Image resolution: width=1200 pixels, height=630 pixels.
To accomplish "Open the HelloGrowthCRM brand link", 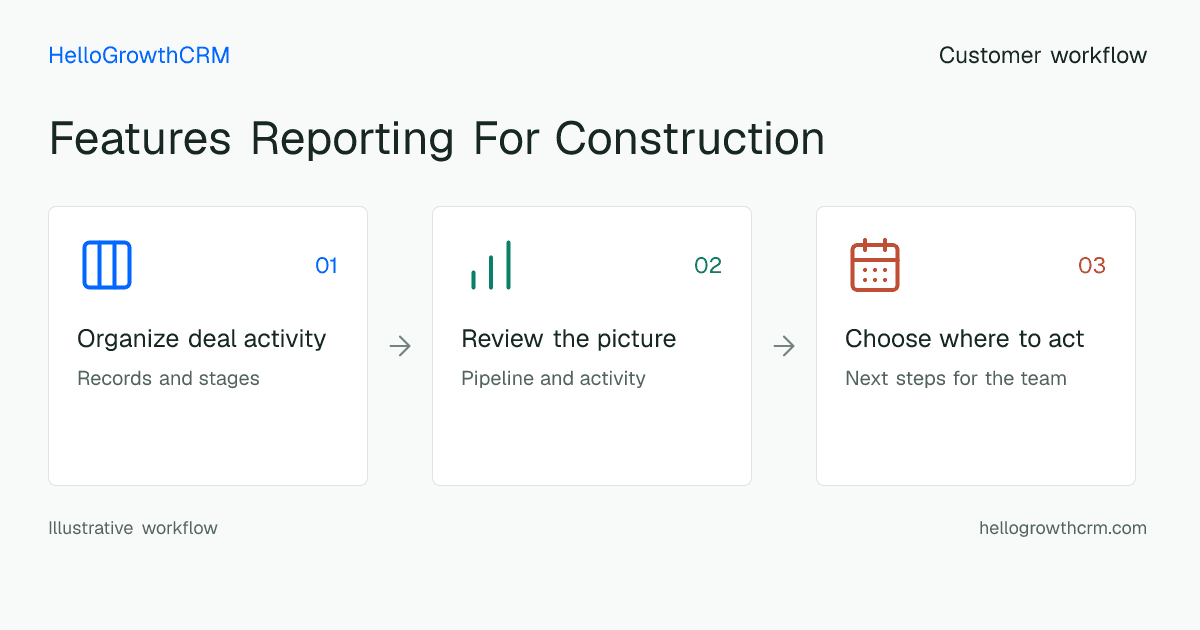I will [139, 56].
